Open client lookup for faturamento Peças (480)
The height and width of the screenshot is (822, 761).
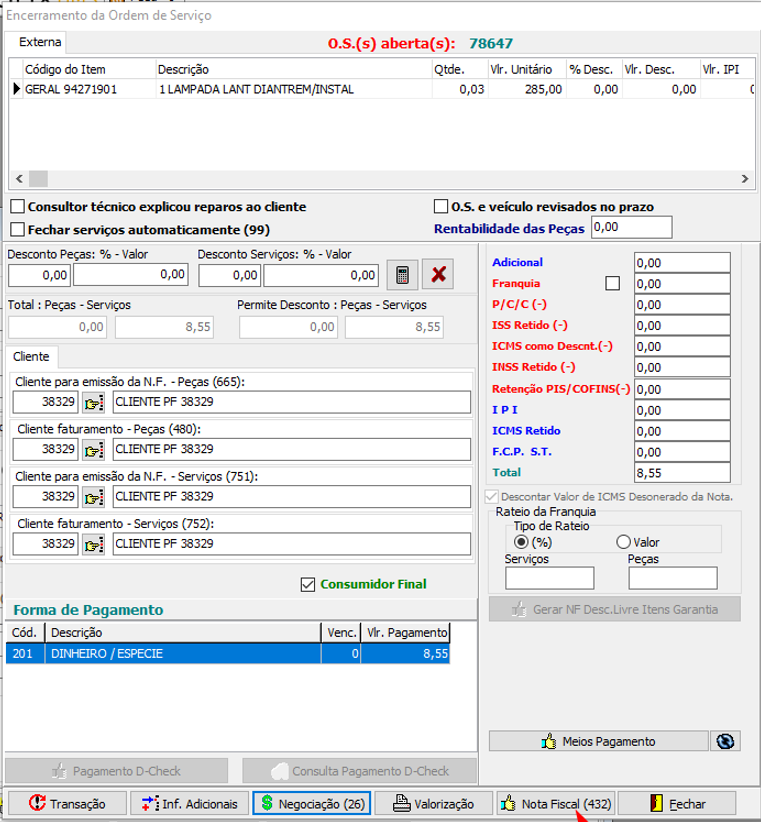[x=94, y=449]
